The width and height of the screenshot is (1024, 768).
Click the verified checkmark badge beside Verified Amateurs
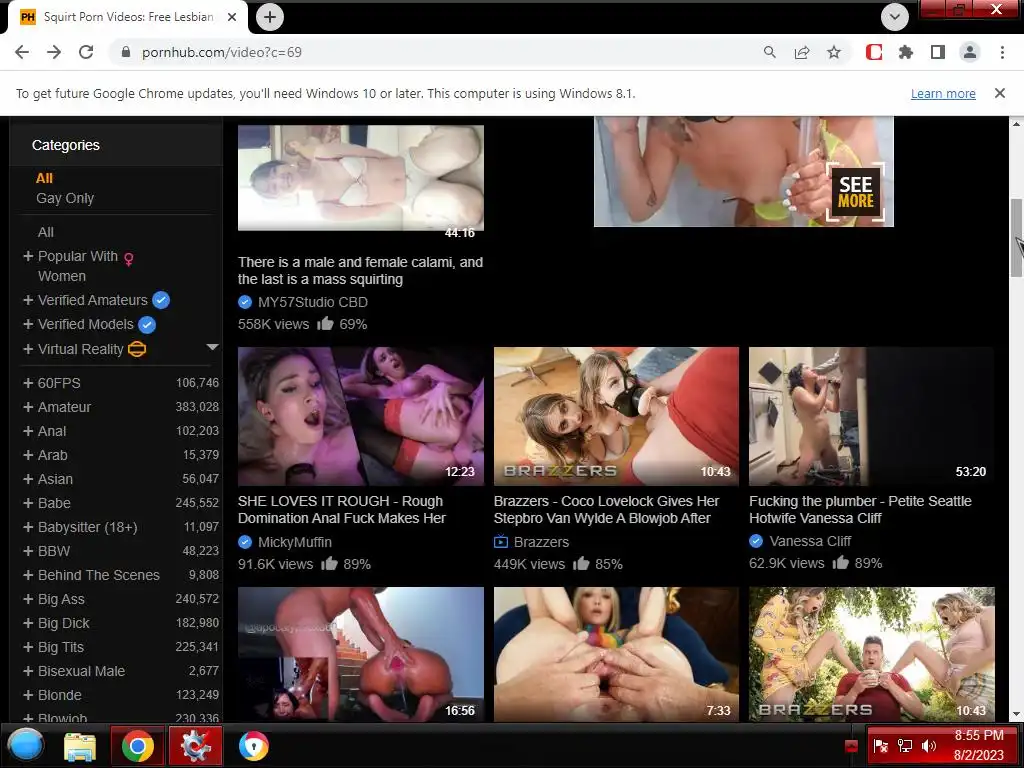161,300
